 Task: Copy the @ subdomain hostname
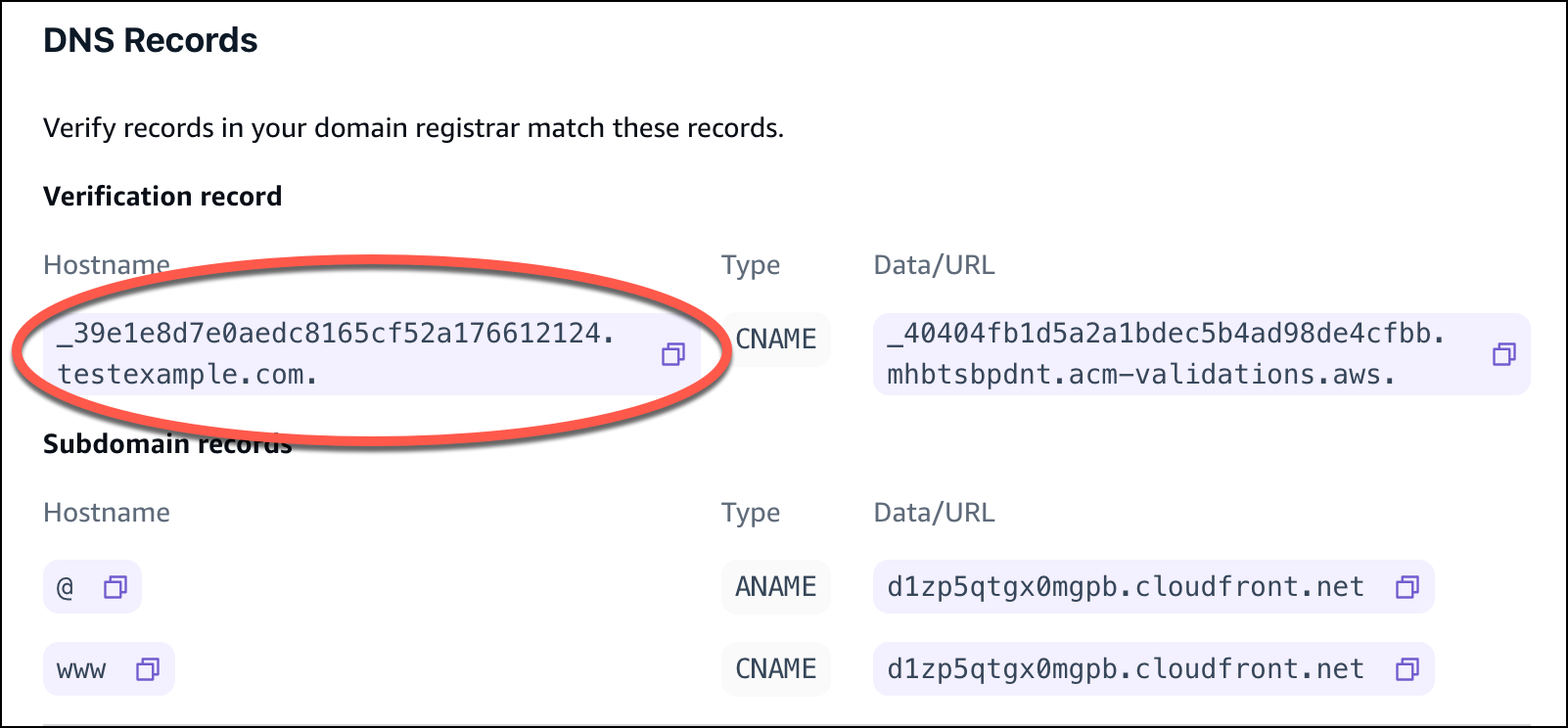tap(117, 587)
